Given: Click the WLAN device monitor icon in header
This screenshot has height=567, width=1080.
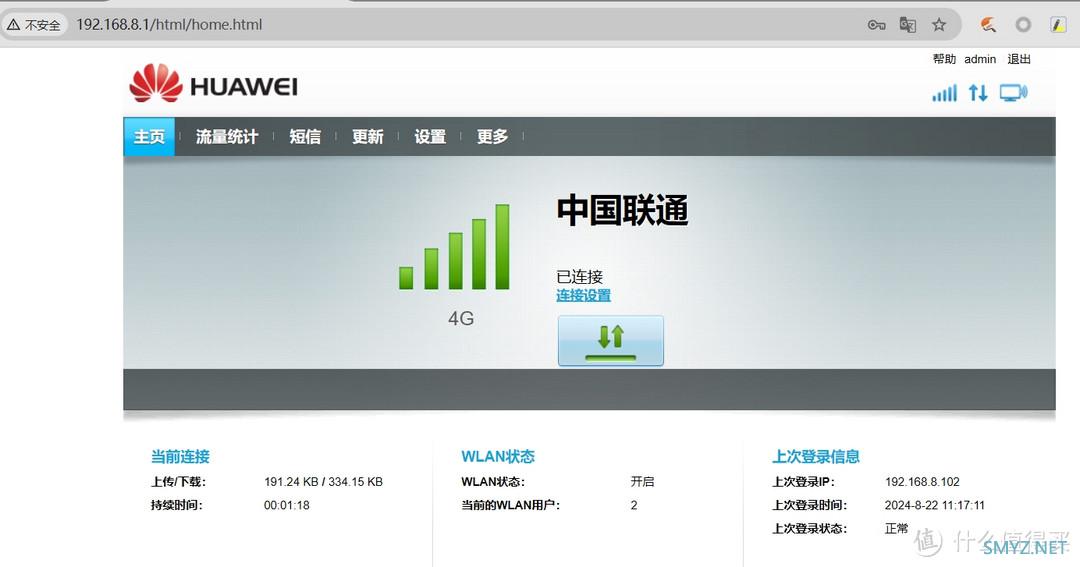Looking at the screenshot, I should click(x=1013, y=93).
